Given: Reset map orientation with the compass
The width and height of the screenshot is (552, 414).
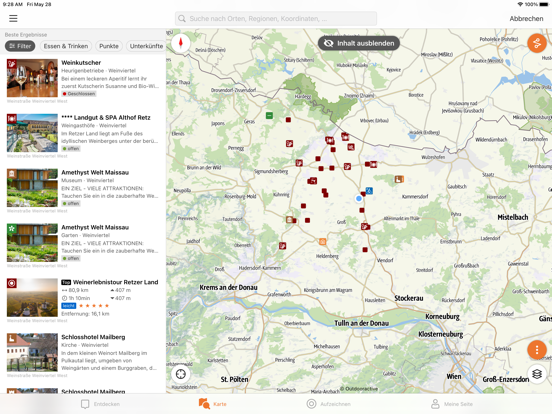Looking at the screenshot, I should [181, 43].
